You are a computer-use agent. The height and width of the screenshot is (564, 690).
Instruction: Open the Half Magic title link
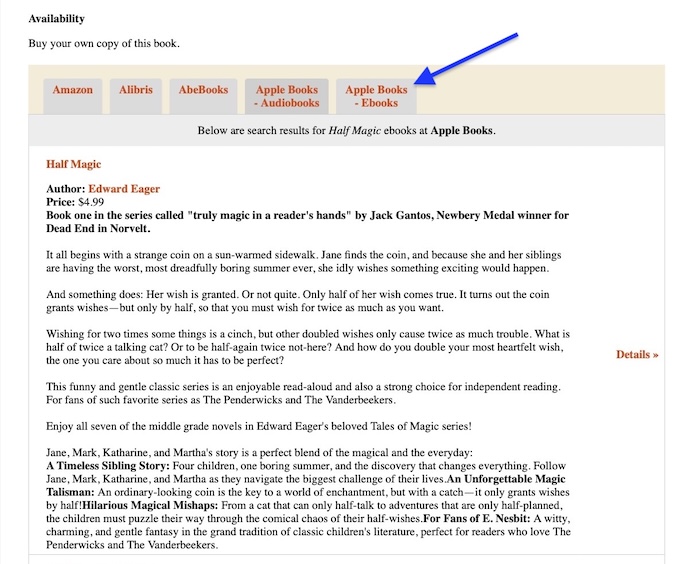point(73,165)
